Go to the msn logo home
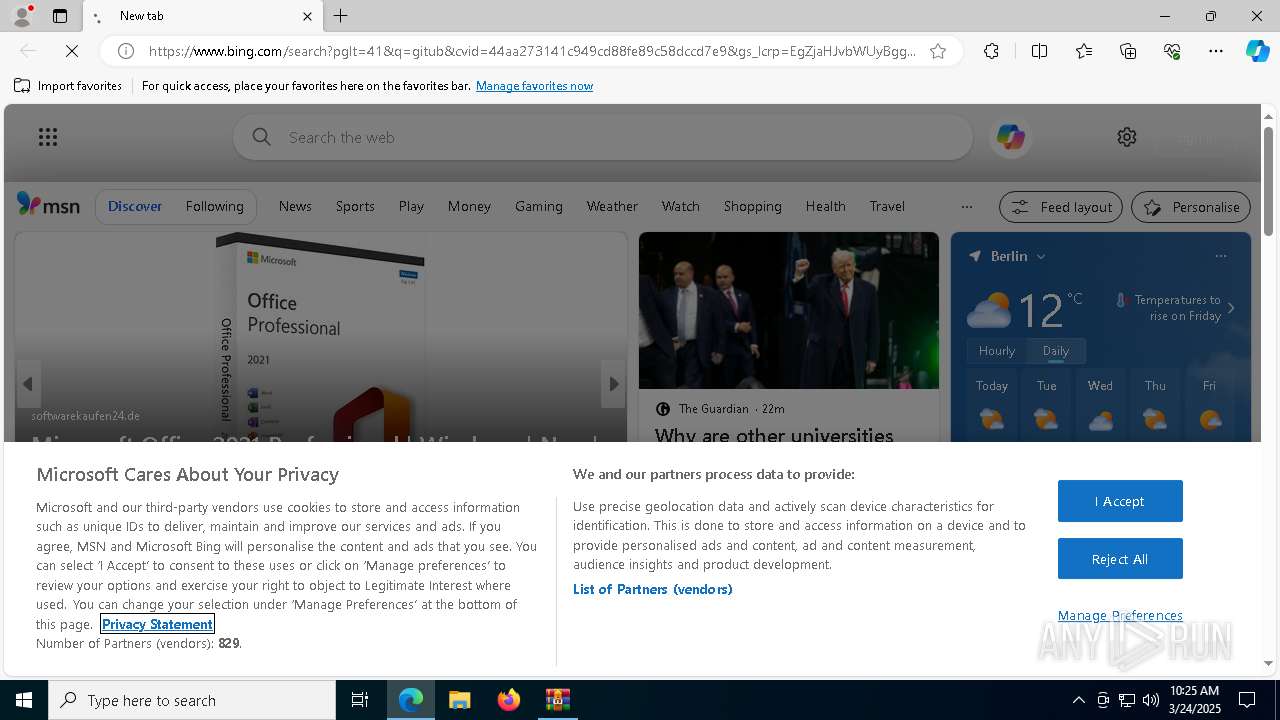1280x720 pixels. pos(48,205)
